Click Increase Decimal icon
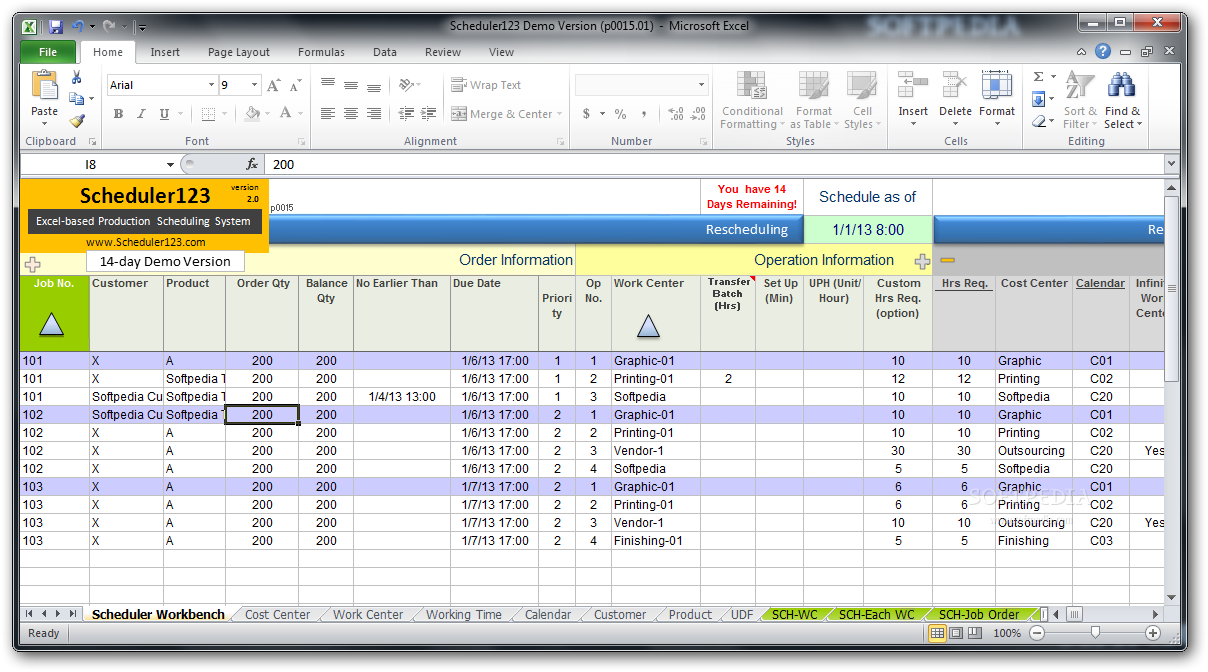Screen dimensions: 1208x672 (676, 114)
